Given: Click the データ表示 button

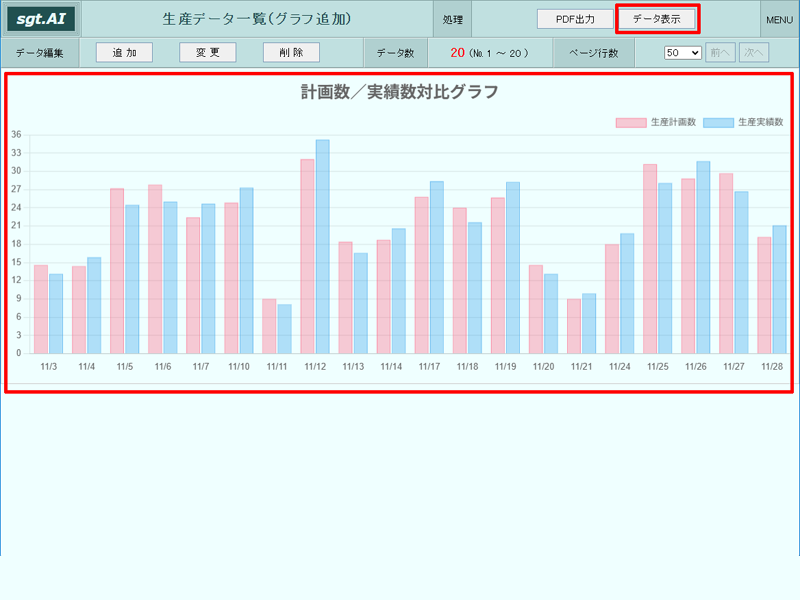Looking at the screenshot, I should pyautogui.click(x=657, y=19).
